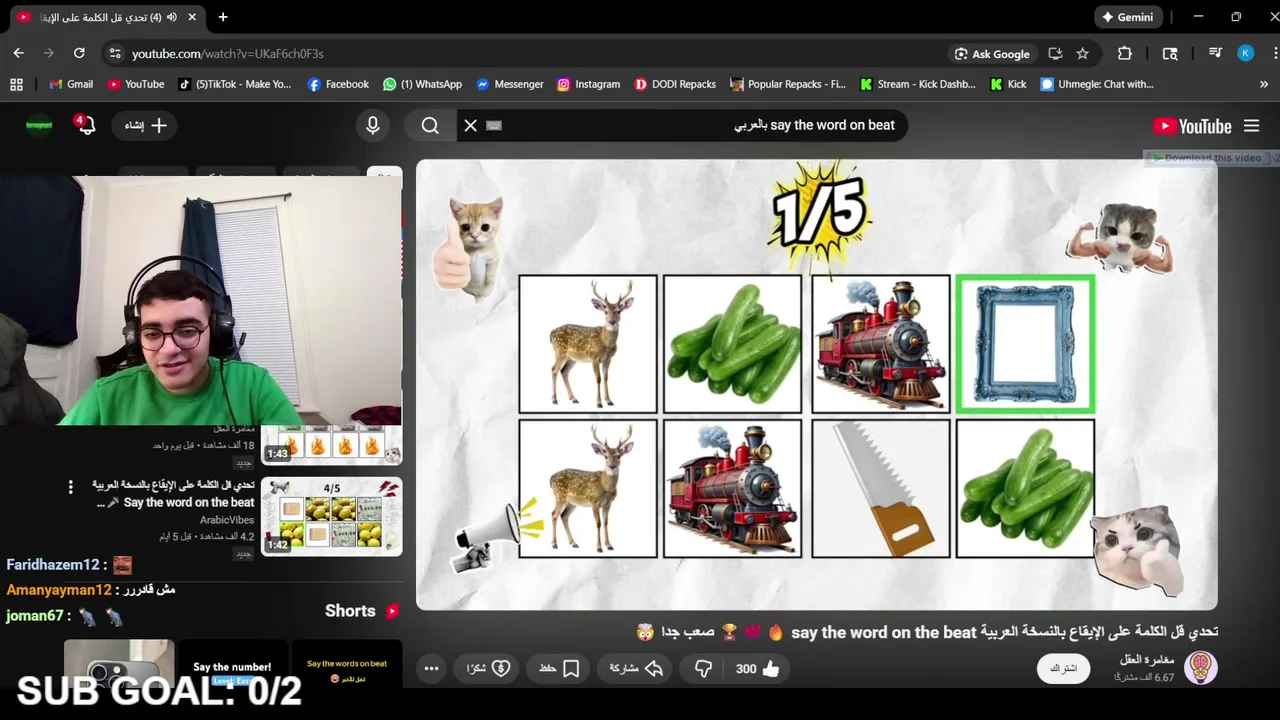Start voice search with the microphone
Viewport: 1280px width, 720px height.
pos(372,125)
